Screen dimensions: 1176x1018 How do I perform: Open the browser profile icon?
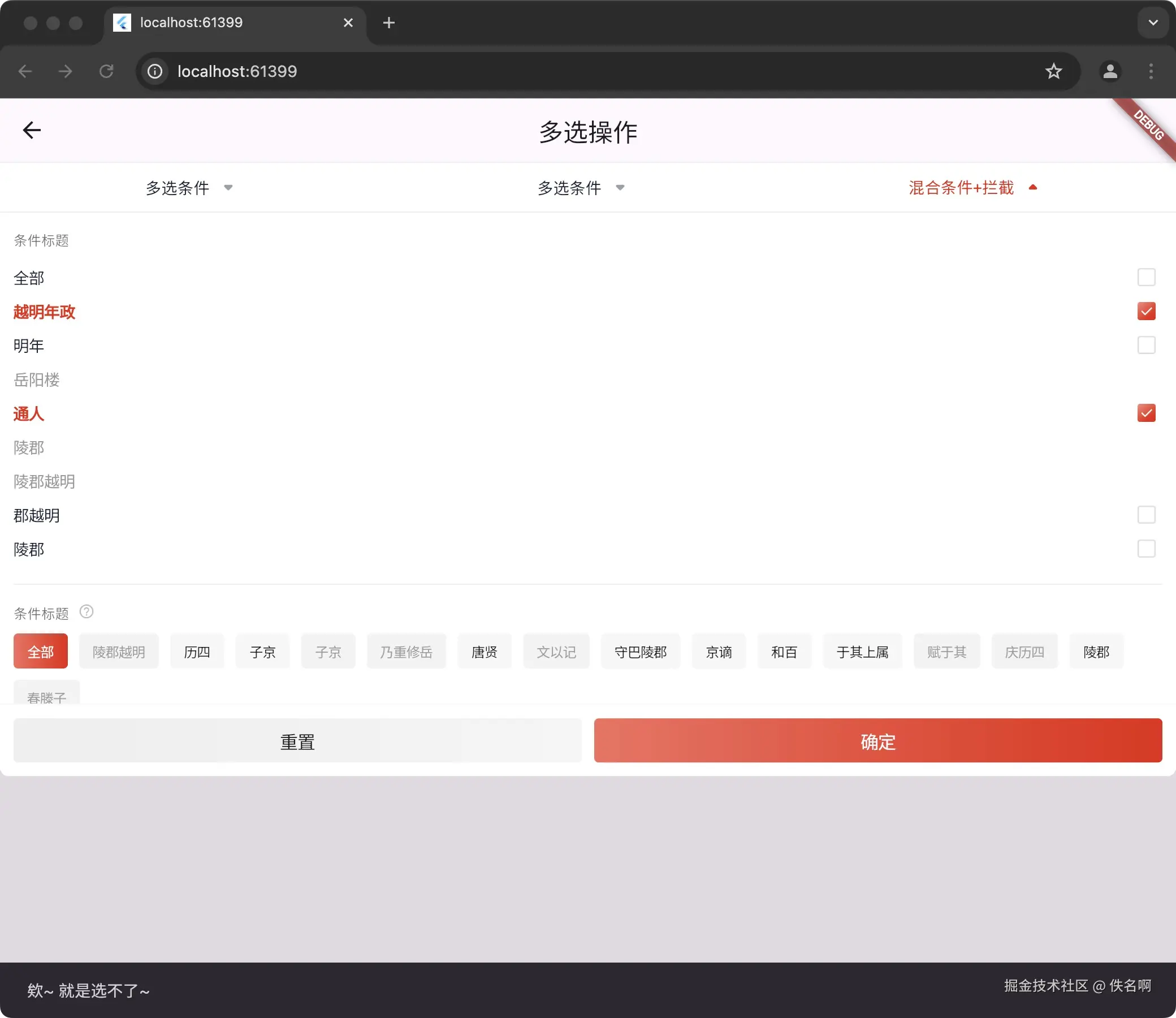tap(1109, 71)
